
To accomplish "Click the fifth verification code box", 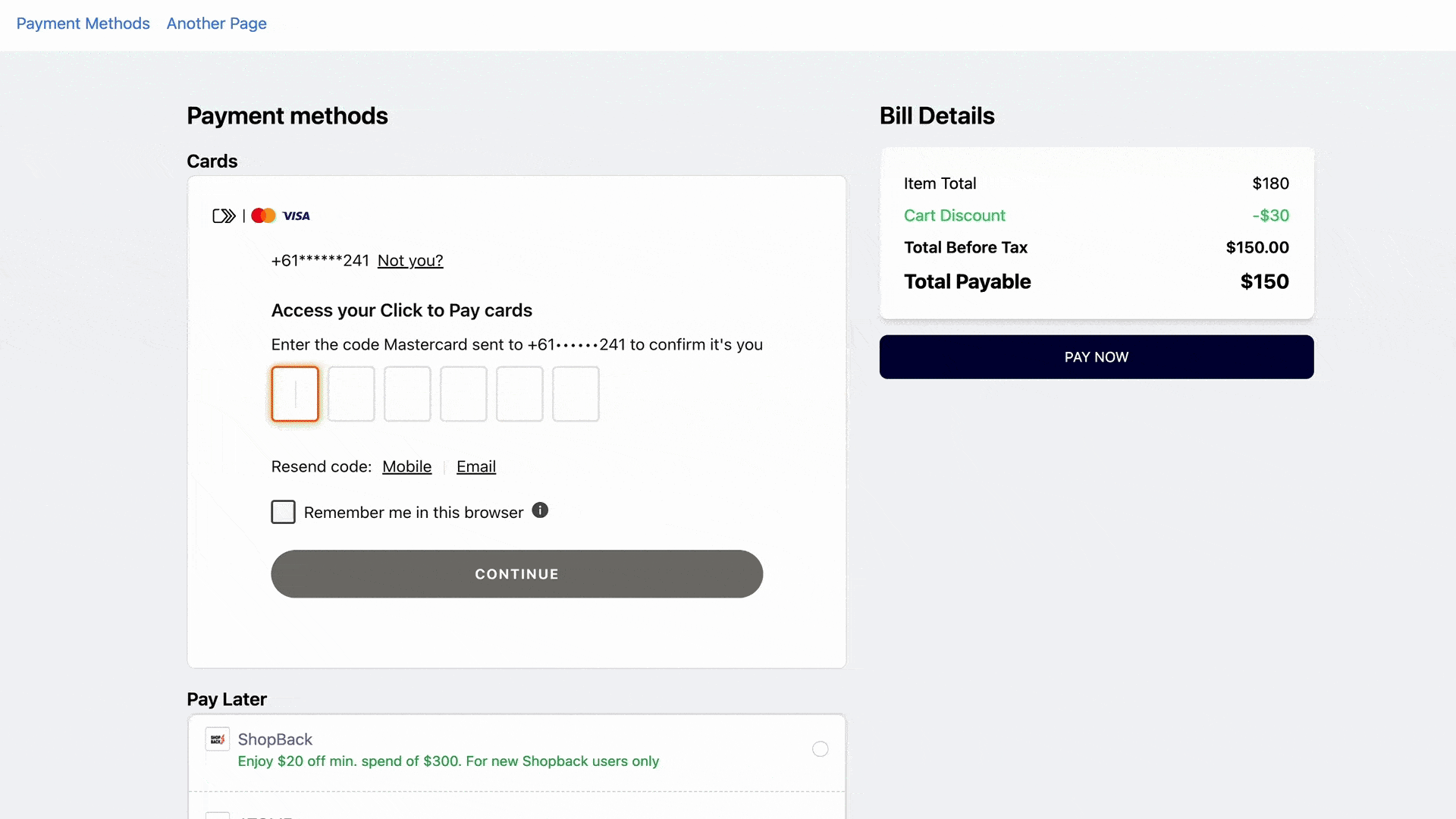I will (519, 394).
